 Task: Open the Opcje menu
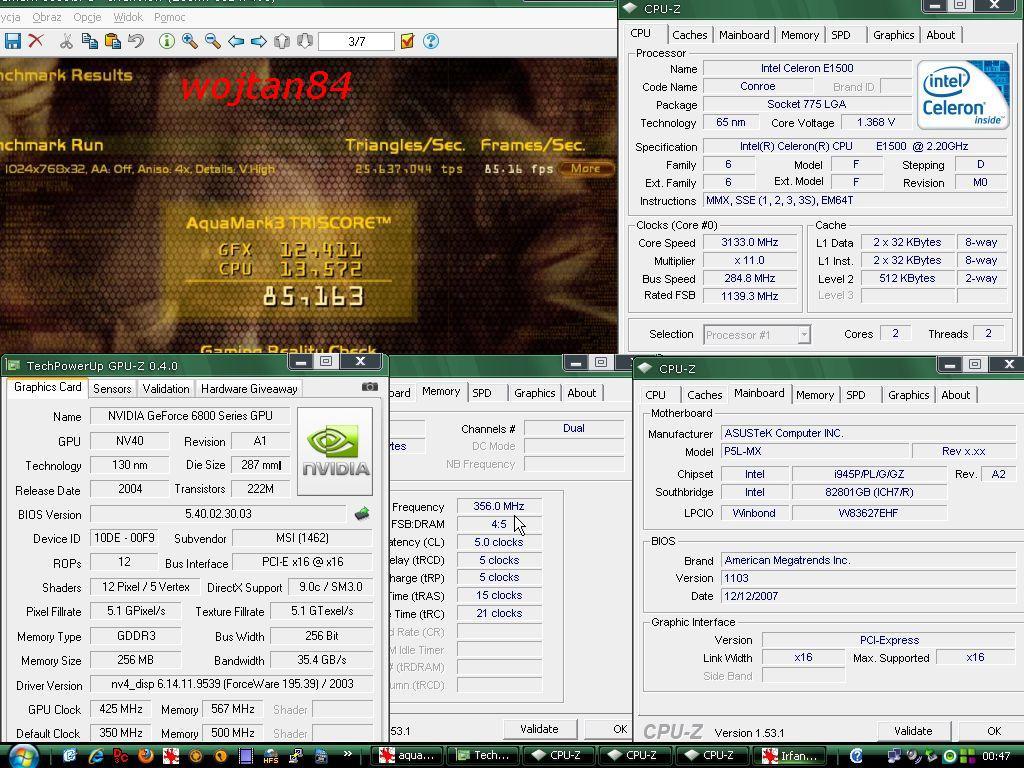(x=87, y=17)
